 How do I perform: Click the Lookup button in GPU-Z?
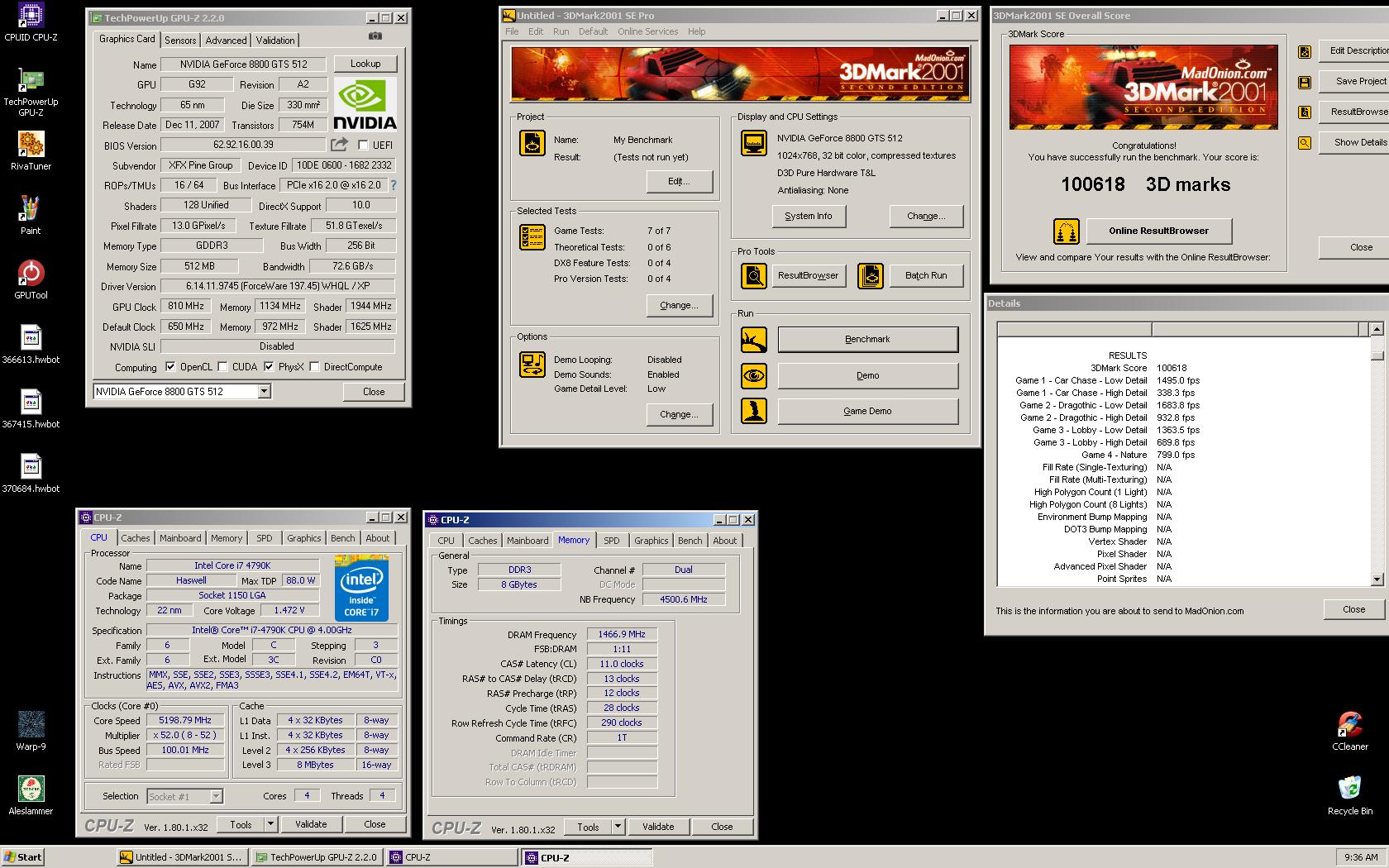coord(365,64)
